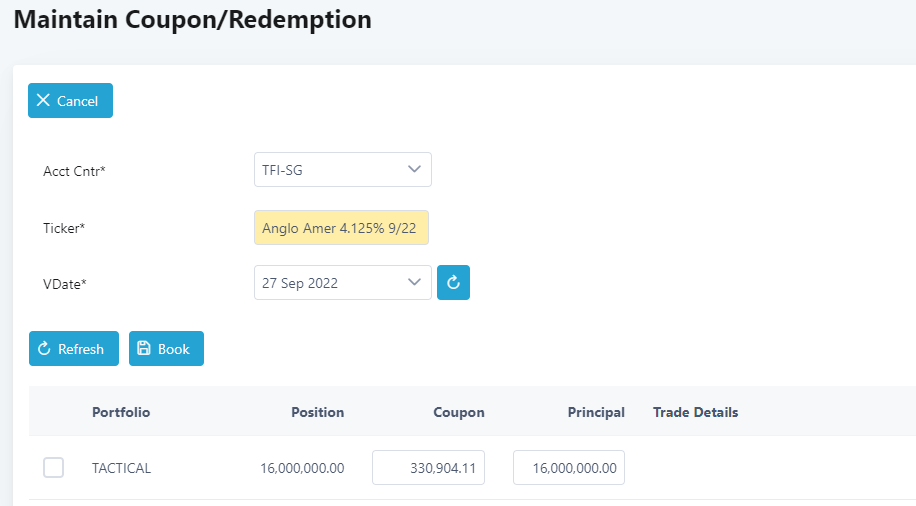
Task: Click the circular arrow icon beside VDate
Action: tap(453, 283)
